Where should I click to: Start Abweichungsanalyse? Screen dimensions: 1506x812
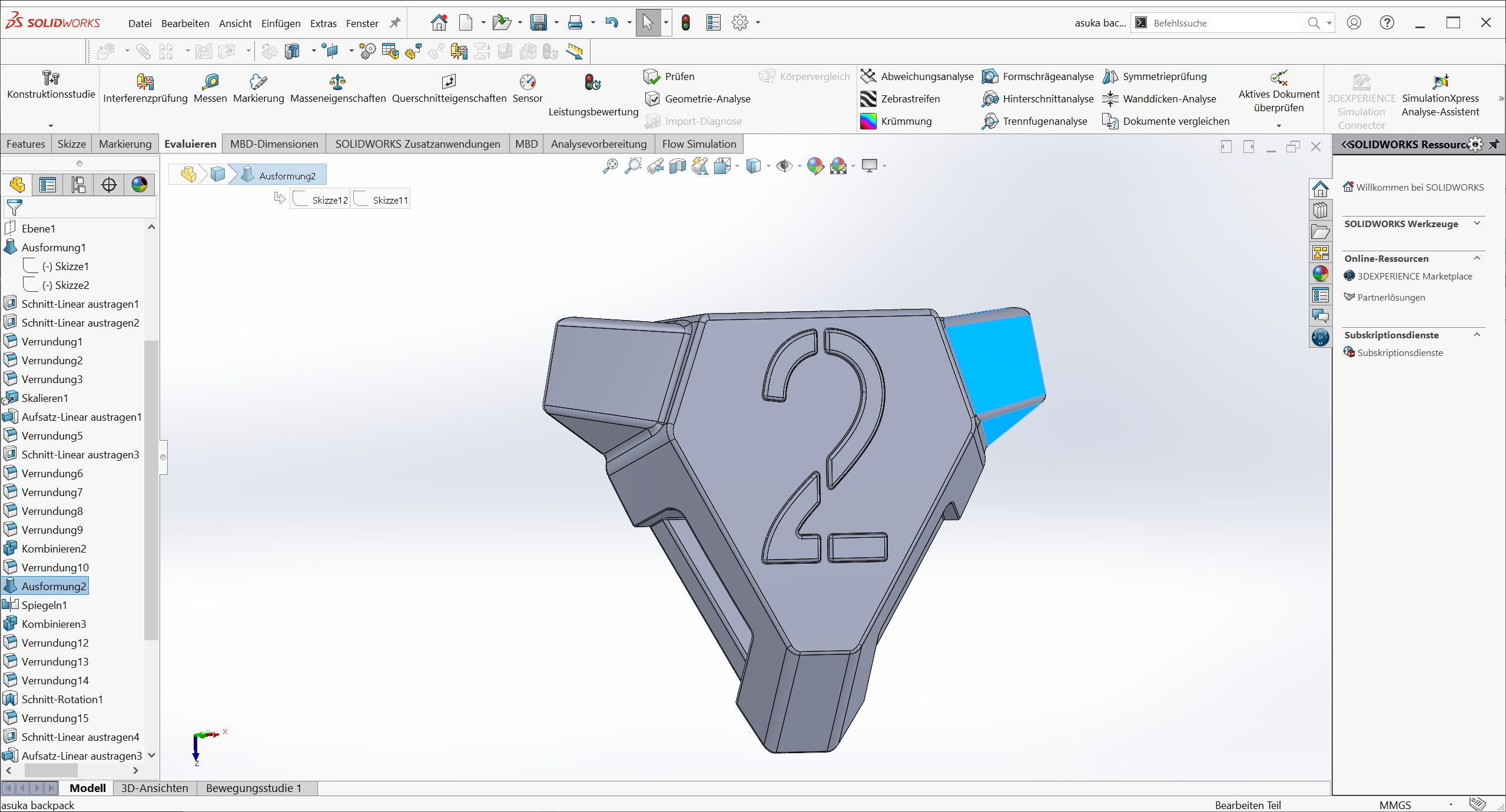coord(917,76)
